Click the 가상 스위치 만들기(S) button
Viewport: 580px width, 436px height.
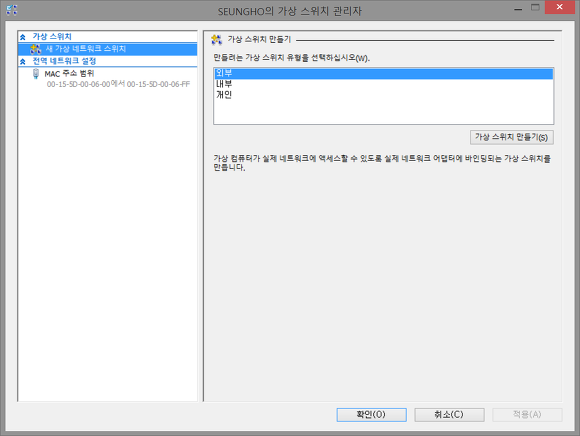tap(512, 137)
